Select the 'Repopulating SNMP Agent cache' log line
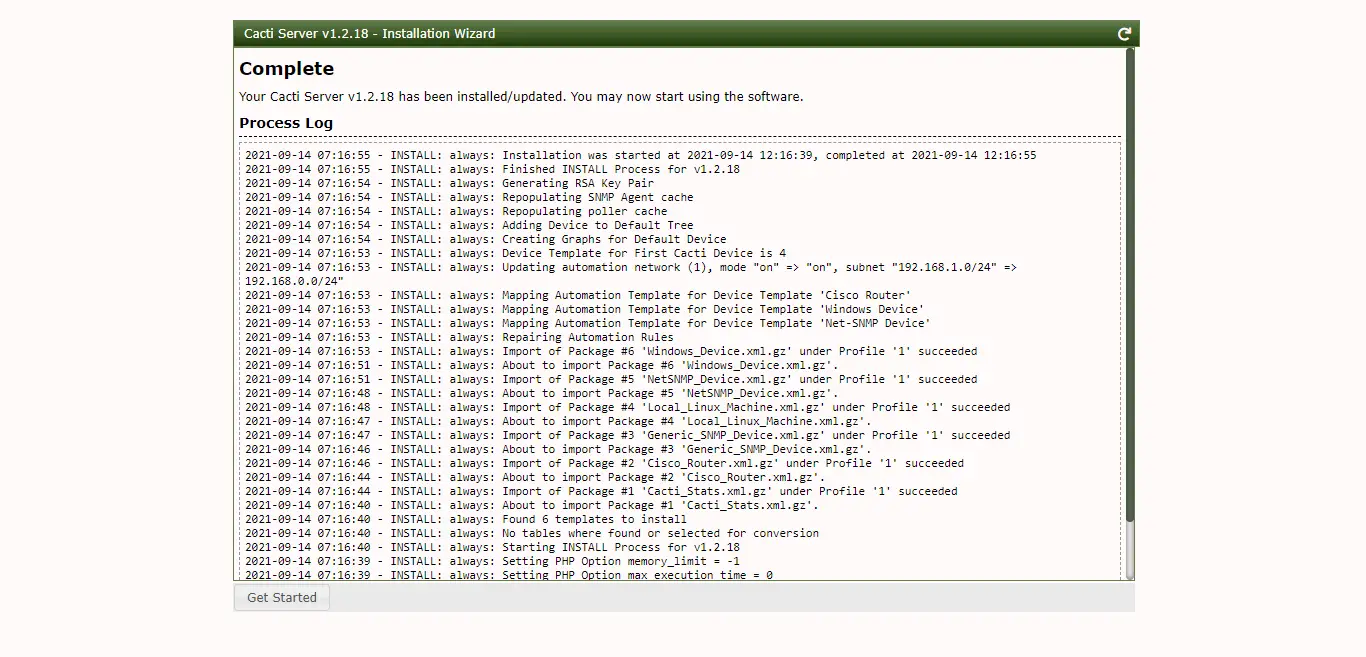This screenshot has width=1366, height=657. pos(469,197)
